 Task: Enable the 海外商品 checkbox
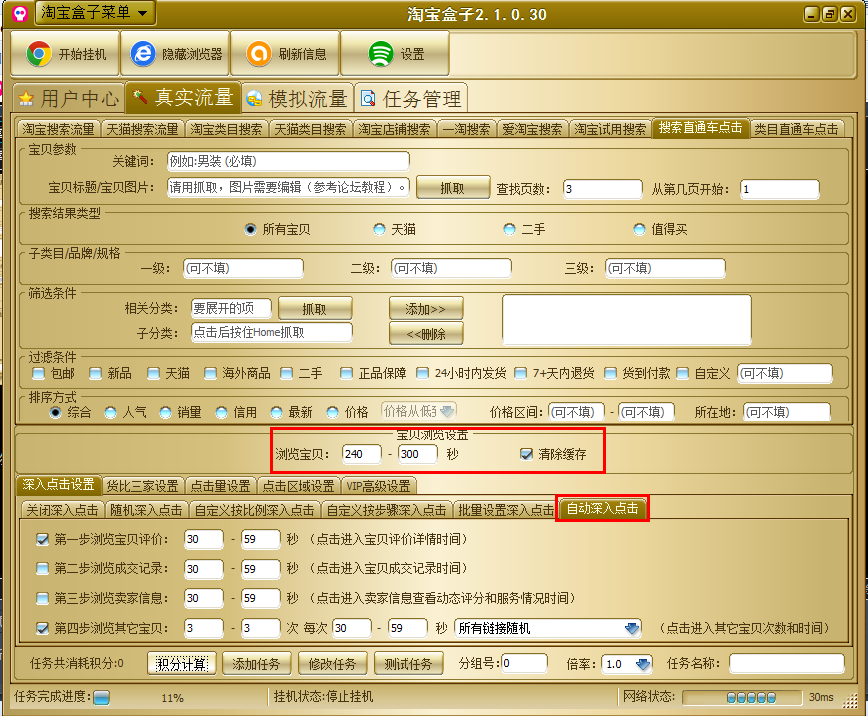pos(210,374)
